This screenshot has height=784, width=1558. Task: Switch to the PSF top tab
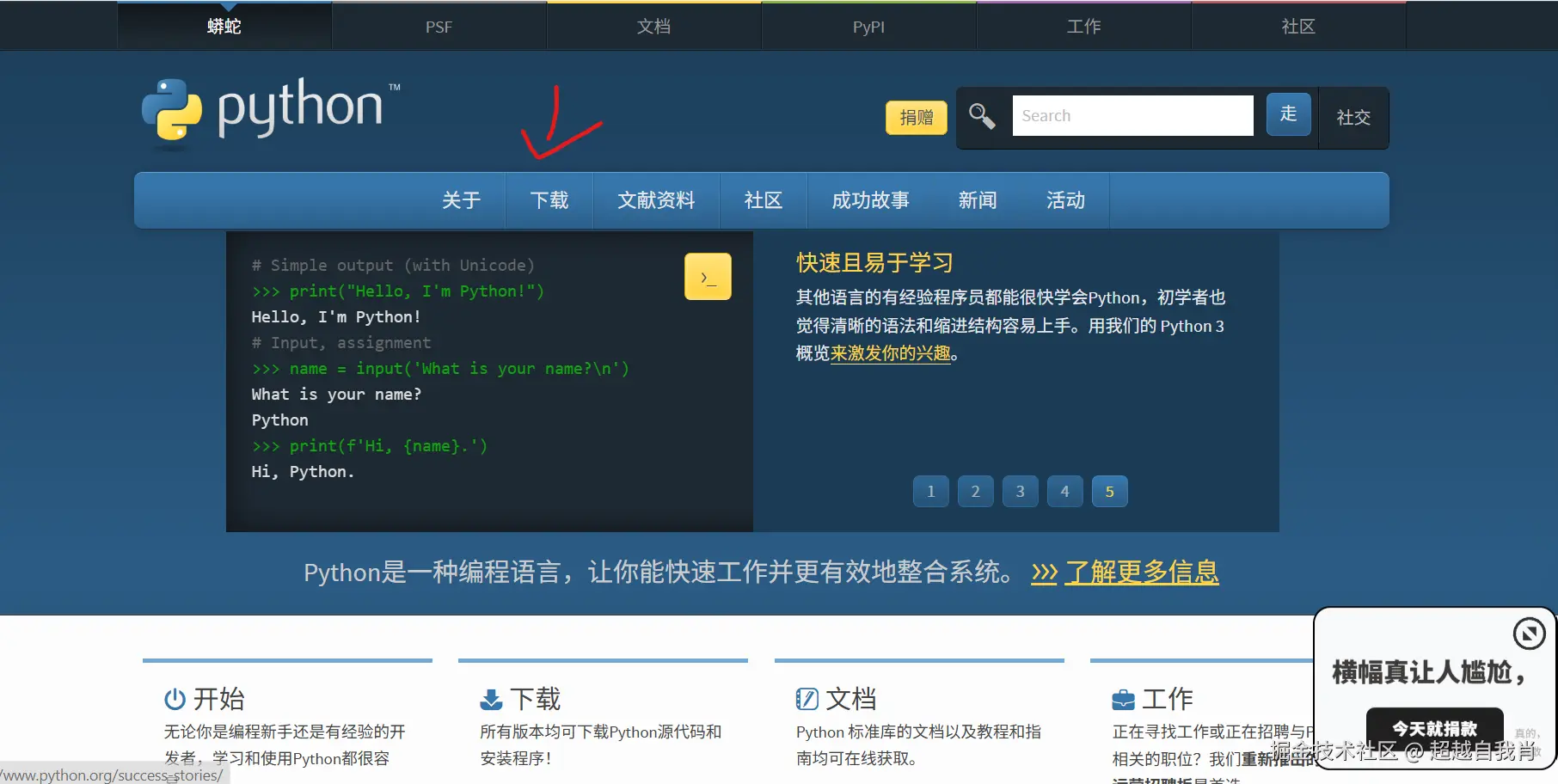tap(439, 26)
